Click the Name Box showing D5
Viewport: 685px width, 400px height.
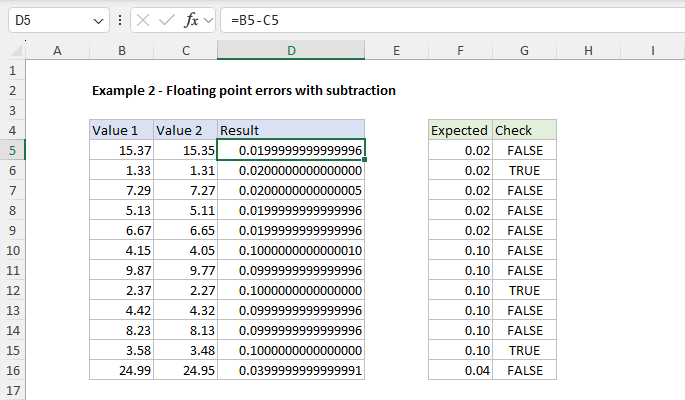(48, 20)
